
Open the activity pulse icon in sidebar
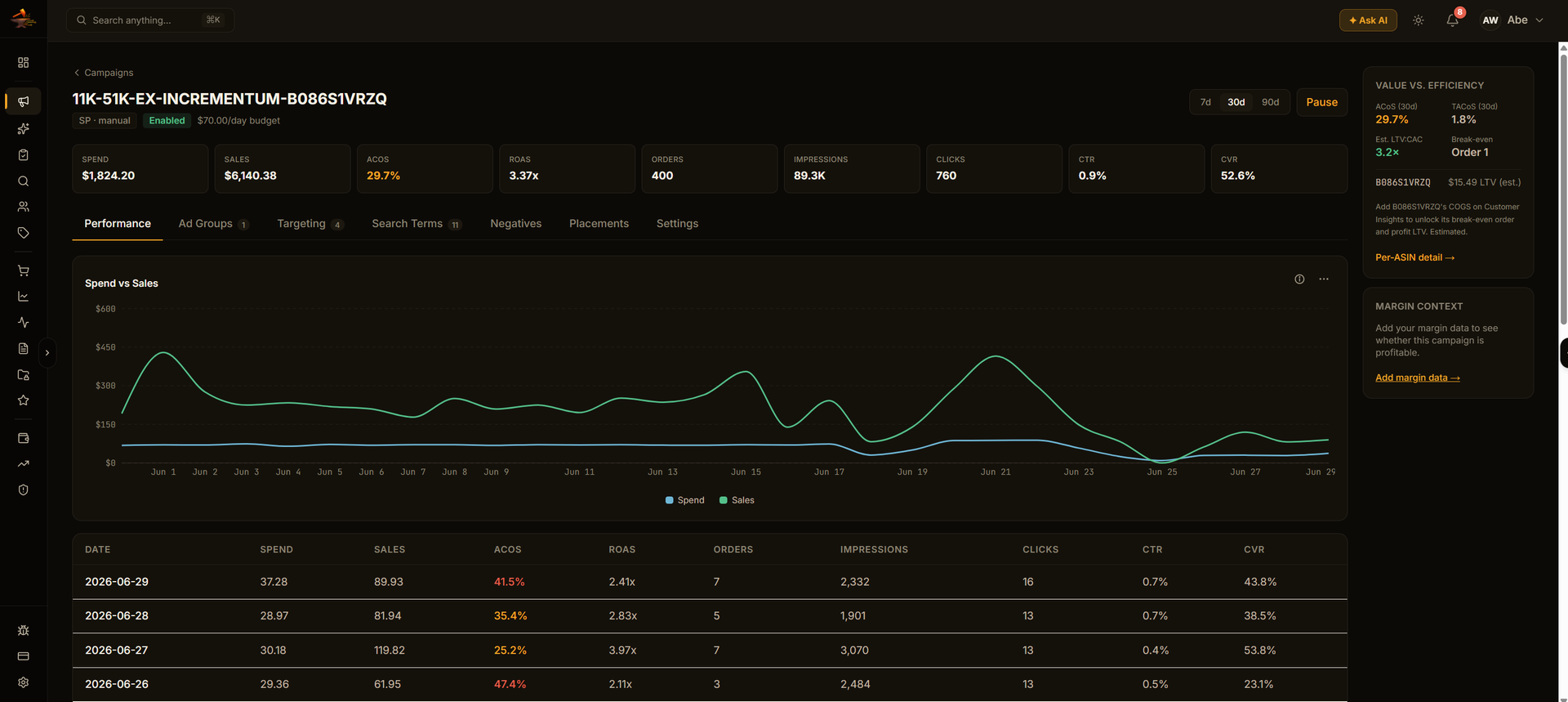[23, 322]
